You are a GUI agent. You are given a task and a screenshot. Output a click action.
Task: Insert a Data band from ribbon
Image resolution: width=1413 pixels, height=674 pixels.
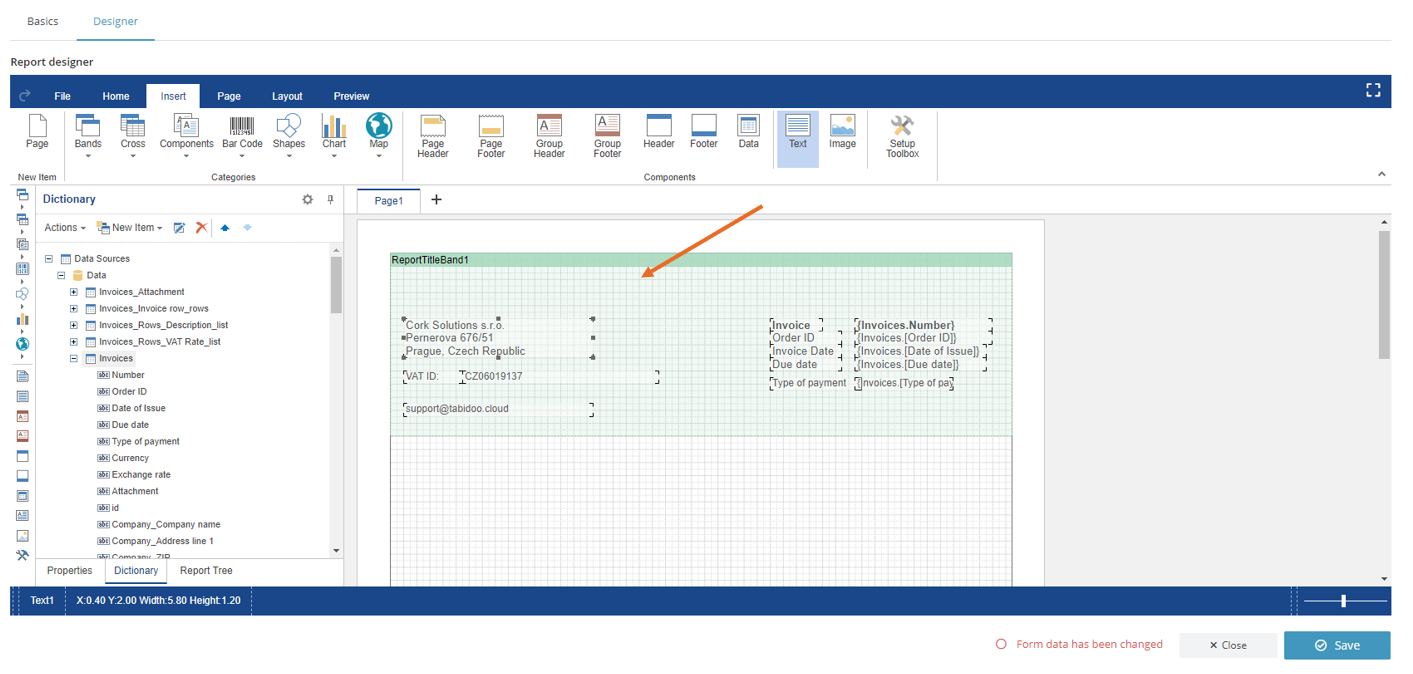(x=748, y=133)
